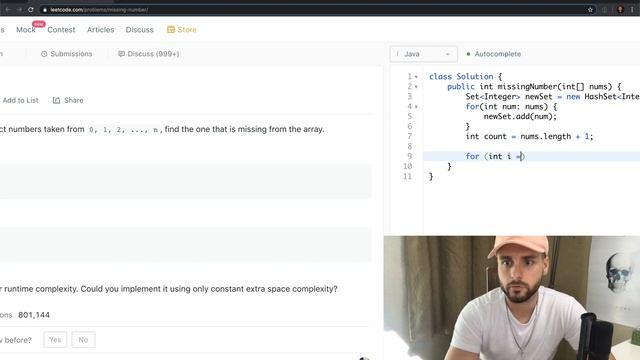Click the webcam video overlay
Screen dimensions: 640x360
click(512, 298)
